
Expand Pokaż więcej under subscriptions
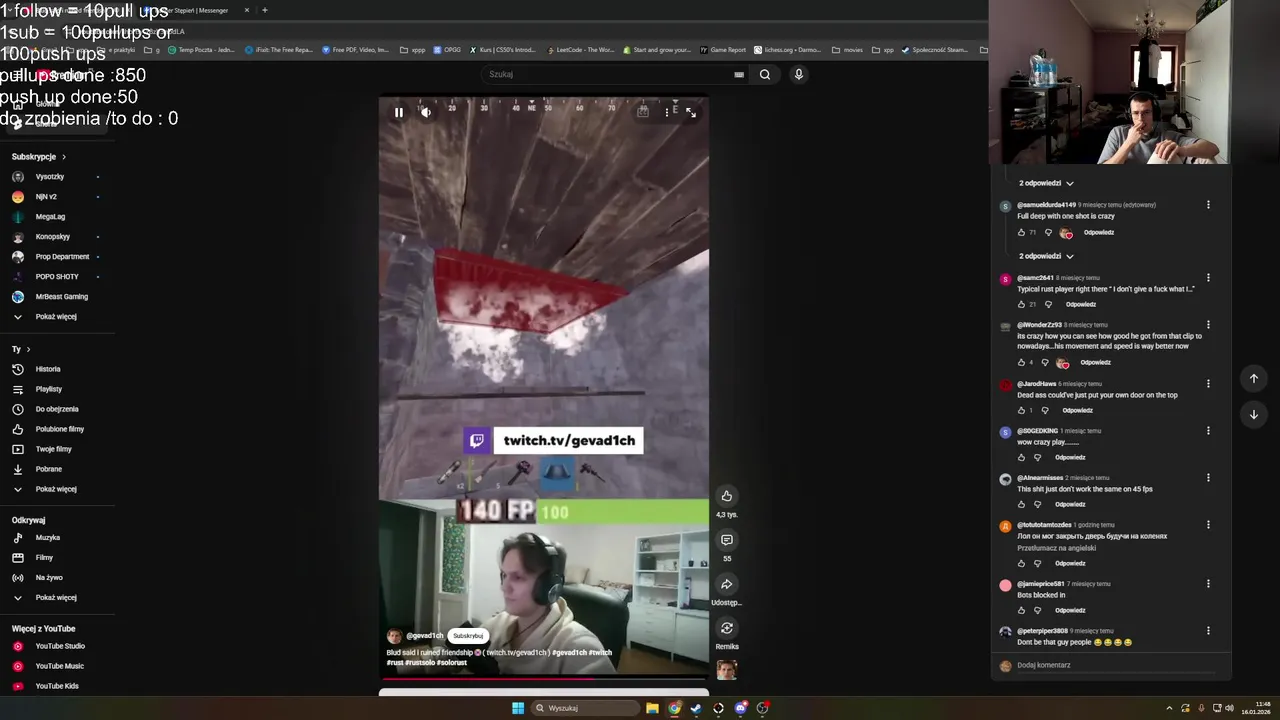point(55,317)
